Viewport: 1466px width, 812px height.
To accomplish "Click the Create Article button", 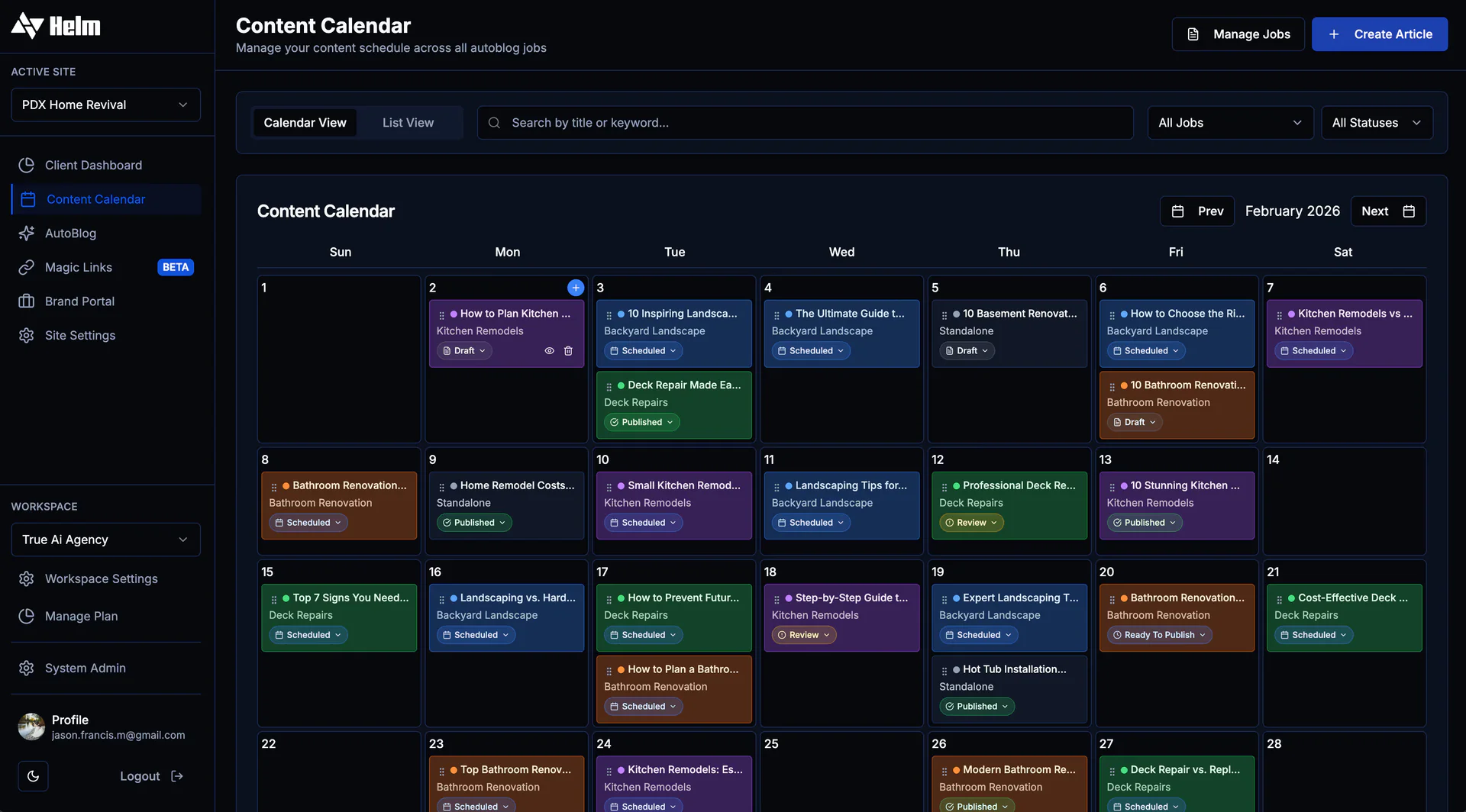I will (1380, 34).
